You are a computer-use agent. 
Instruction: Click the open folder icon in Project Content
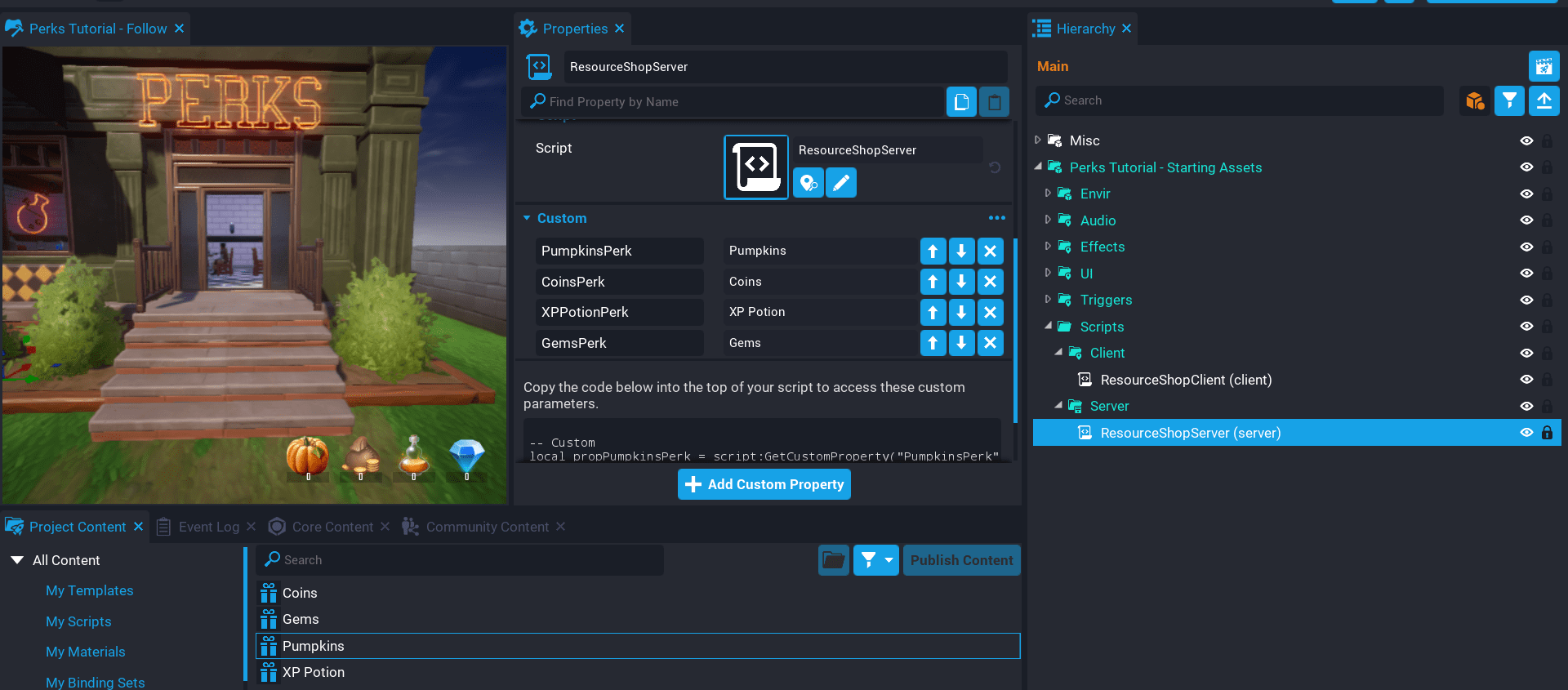[833, 560]
